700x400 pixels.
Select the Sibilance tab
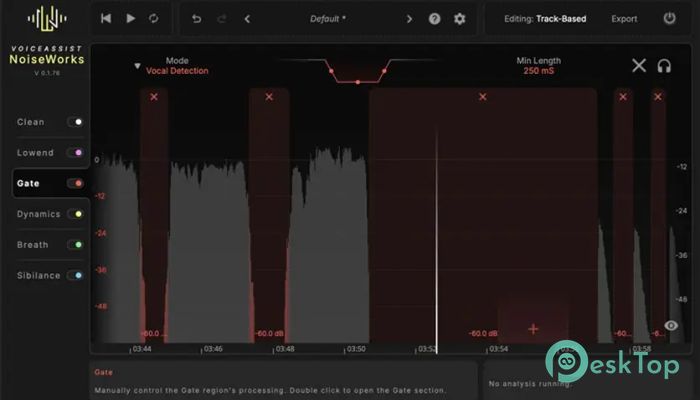click(x=38, y=275)
